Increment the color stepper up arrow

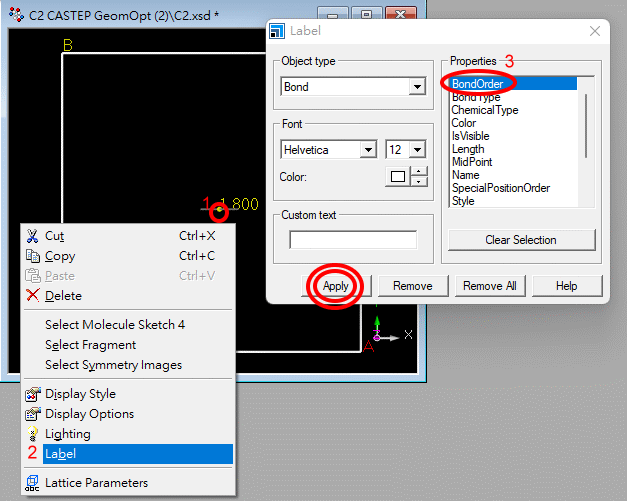419,172
